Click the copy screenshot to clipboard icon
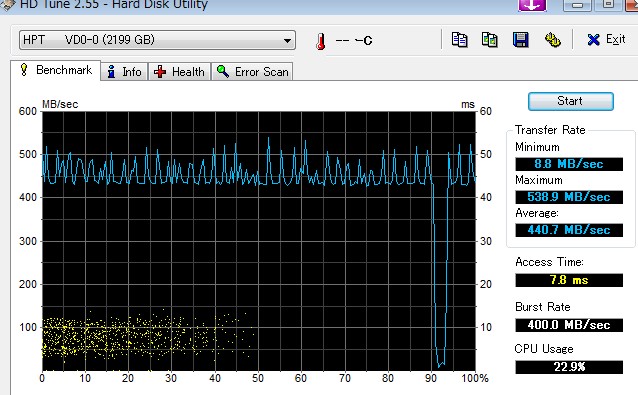The height and width of the screenshot is (395, 638). (x=489, y=40)
